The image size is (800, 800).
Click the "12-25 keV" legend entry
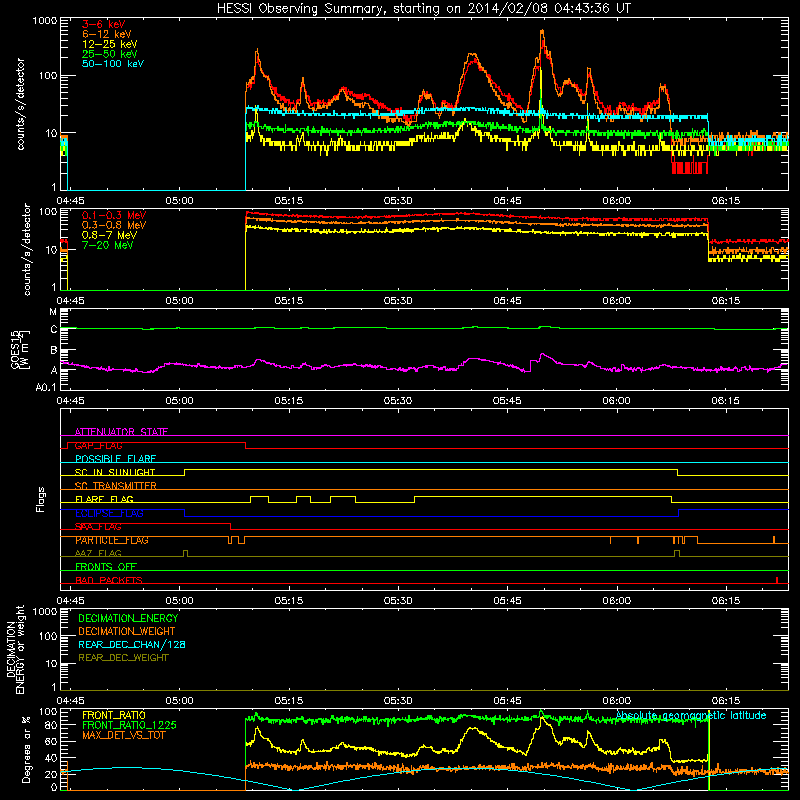coord(110,44)
